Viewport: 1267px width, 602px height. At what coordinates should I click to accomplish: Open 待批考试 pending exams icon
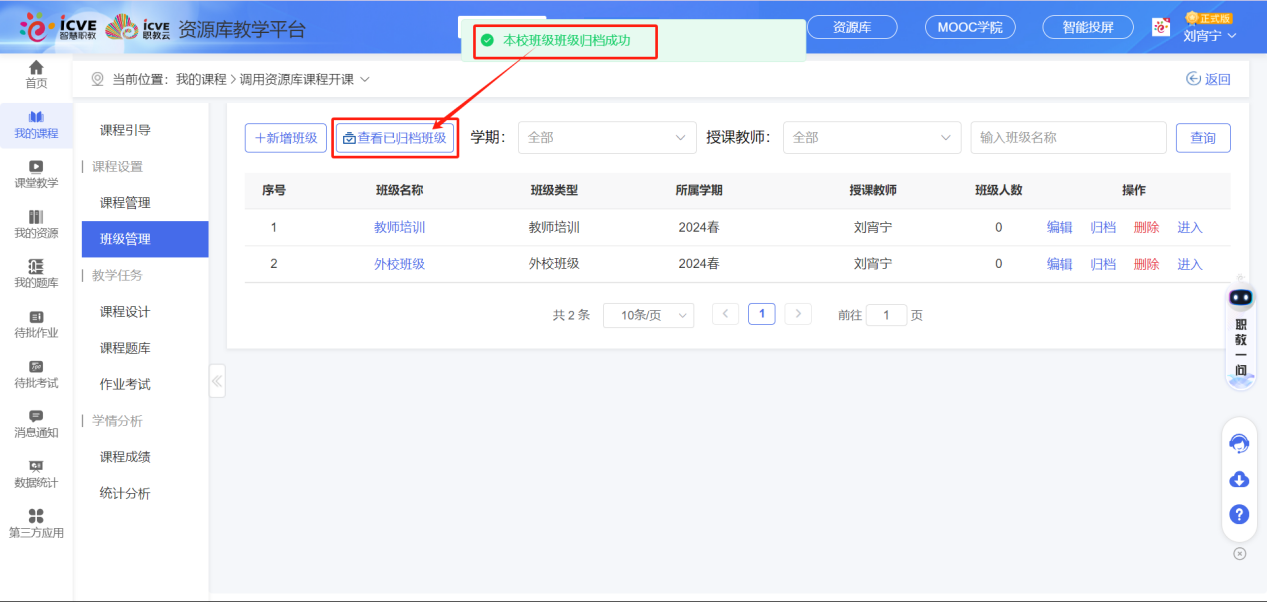(36, 372)
